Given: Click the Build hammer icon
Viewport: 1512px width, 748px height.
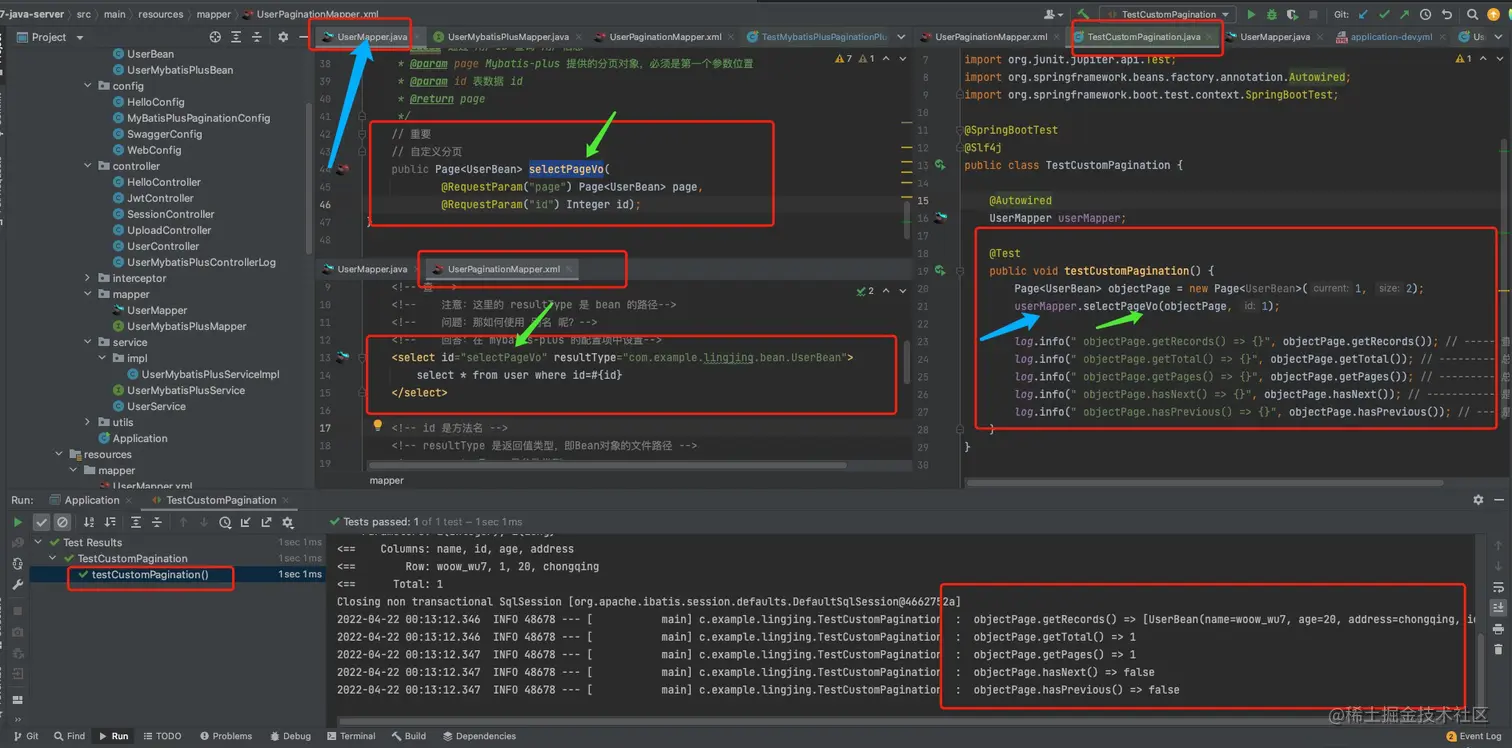Looking at the screenshot, I should pos(1083,14).
